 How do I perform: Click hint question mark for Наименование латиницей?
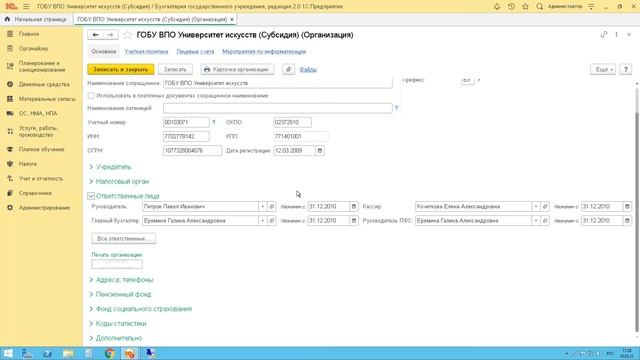coord(396,108)
